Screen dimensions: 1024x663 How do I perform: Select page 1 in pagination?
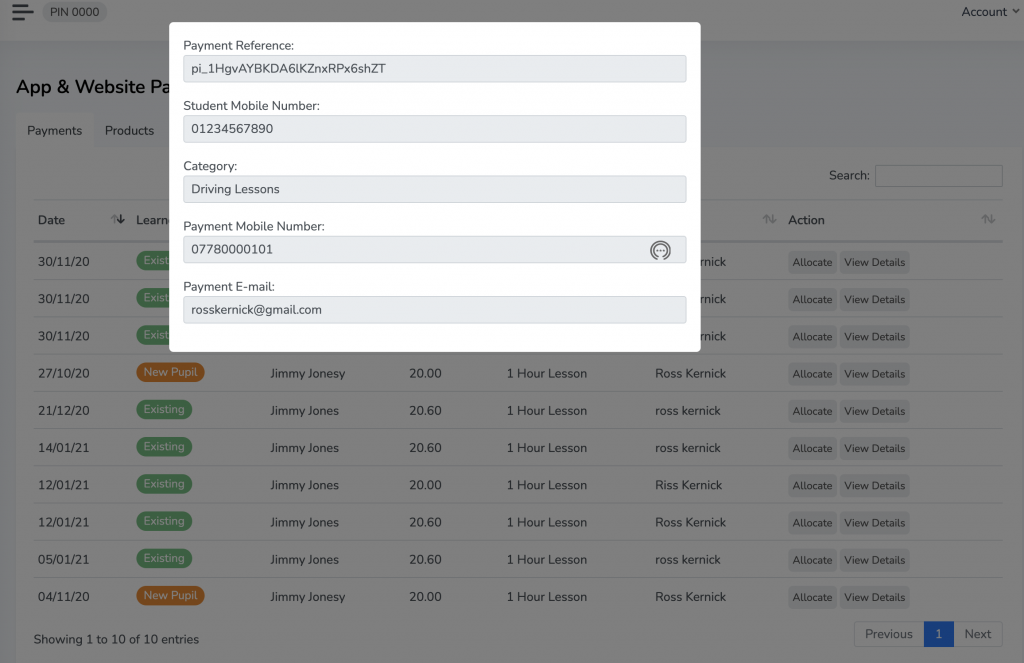point(938,634)
